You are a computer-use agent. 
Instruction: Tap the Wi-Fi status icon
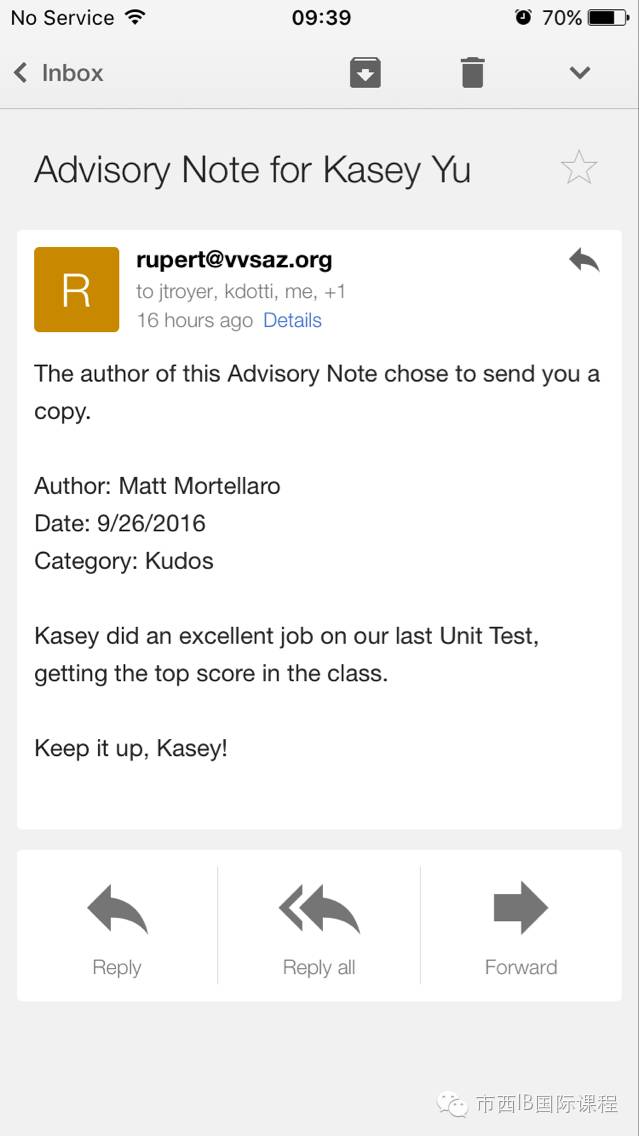click(x=135, y=17)
